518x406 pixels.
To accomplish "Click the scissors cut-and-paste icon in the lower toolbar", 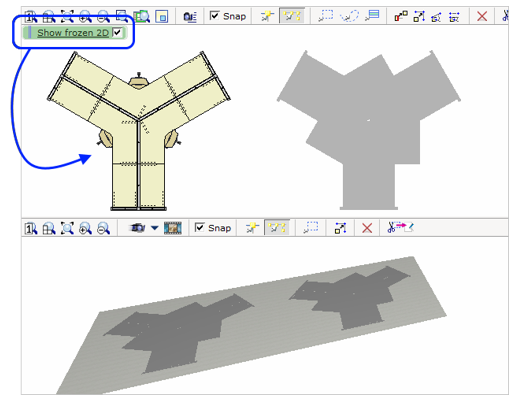I will (400, 228).
